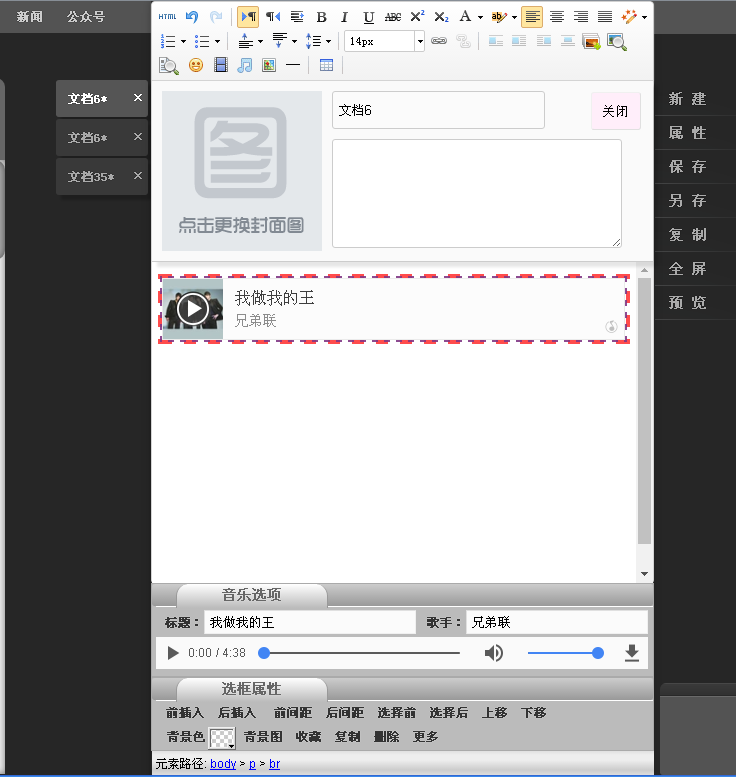Toggle bold formatting
736x777 pixels.
tap(322, 17)
